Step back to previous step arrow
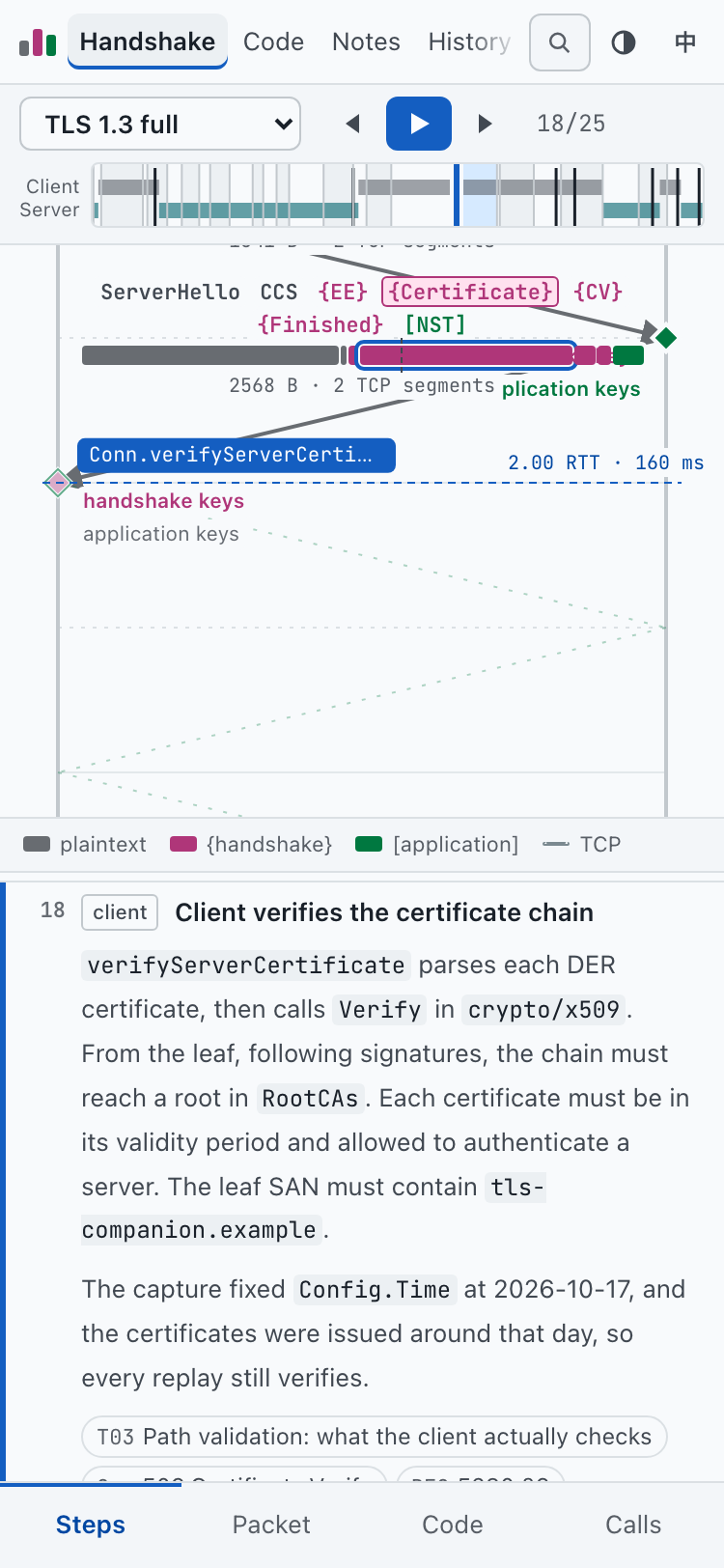Viewport: 724px width, 1568px height. (352, 124)
